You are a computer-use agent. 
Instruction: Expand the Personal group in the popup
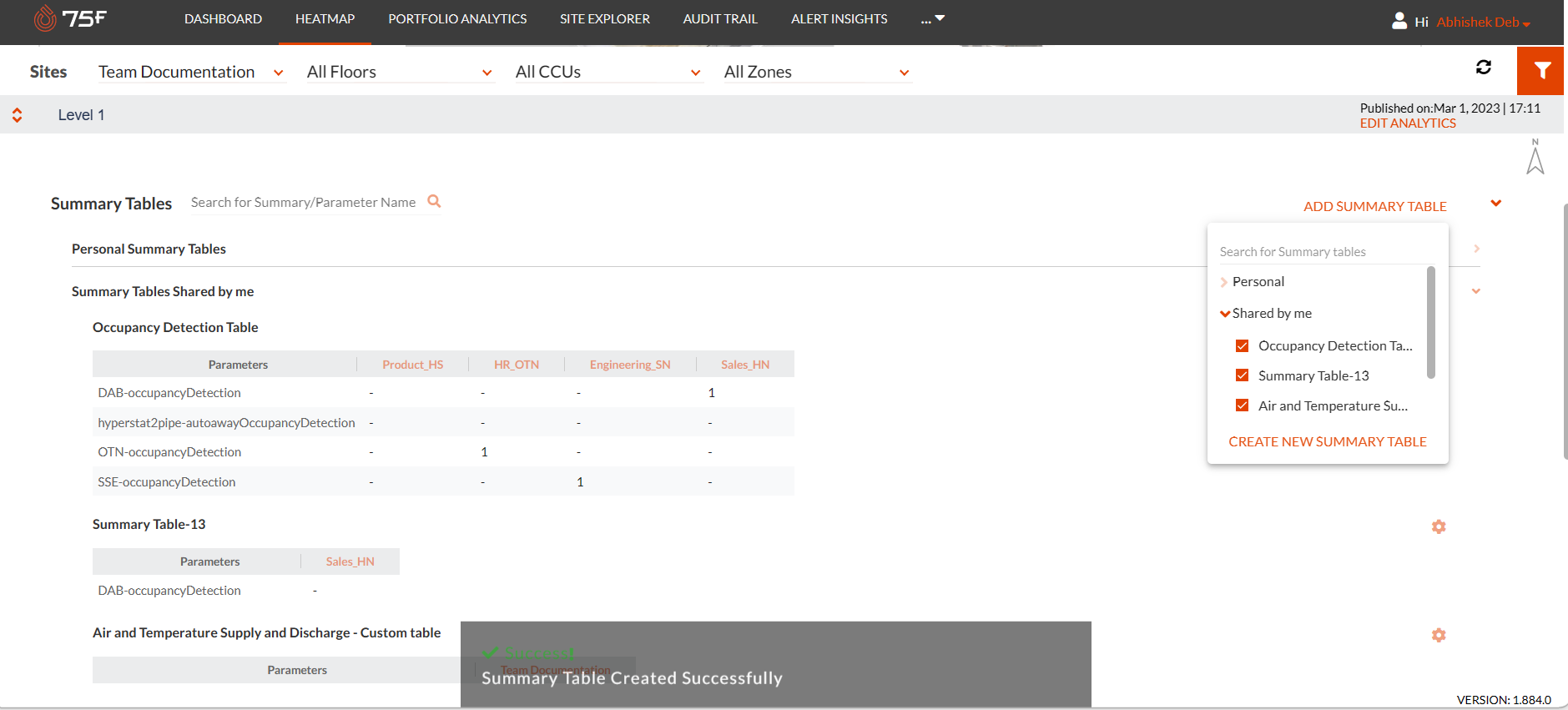tap(1224, 282)
